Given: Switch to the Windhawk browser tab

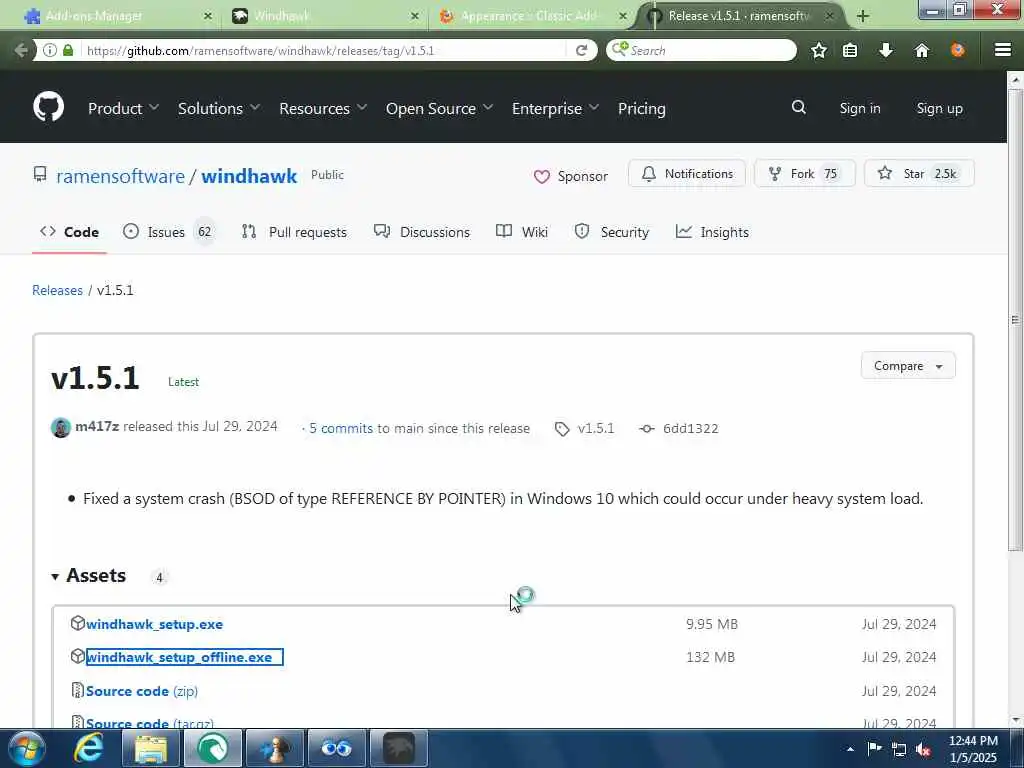Looking at the screenshot, I should coord(327,16).
